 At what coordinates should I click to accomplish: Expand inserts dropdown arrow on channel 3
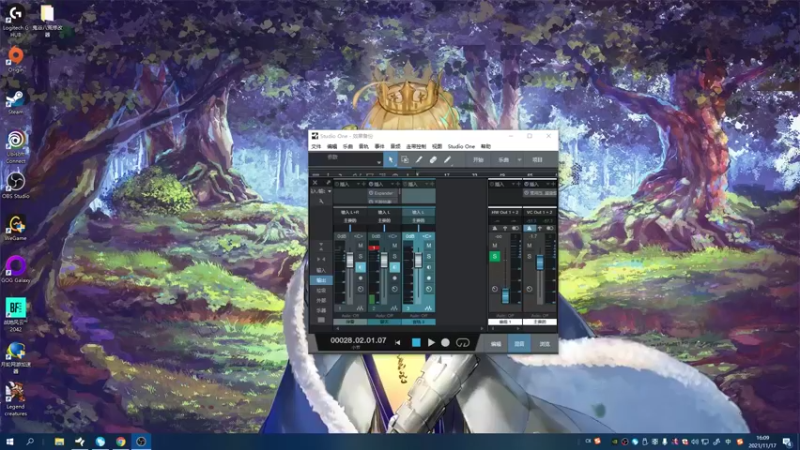point(426,184)
